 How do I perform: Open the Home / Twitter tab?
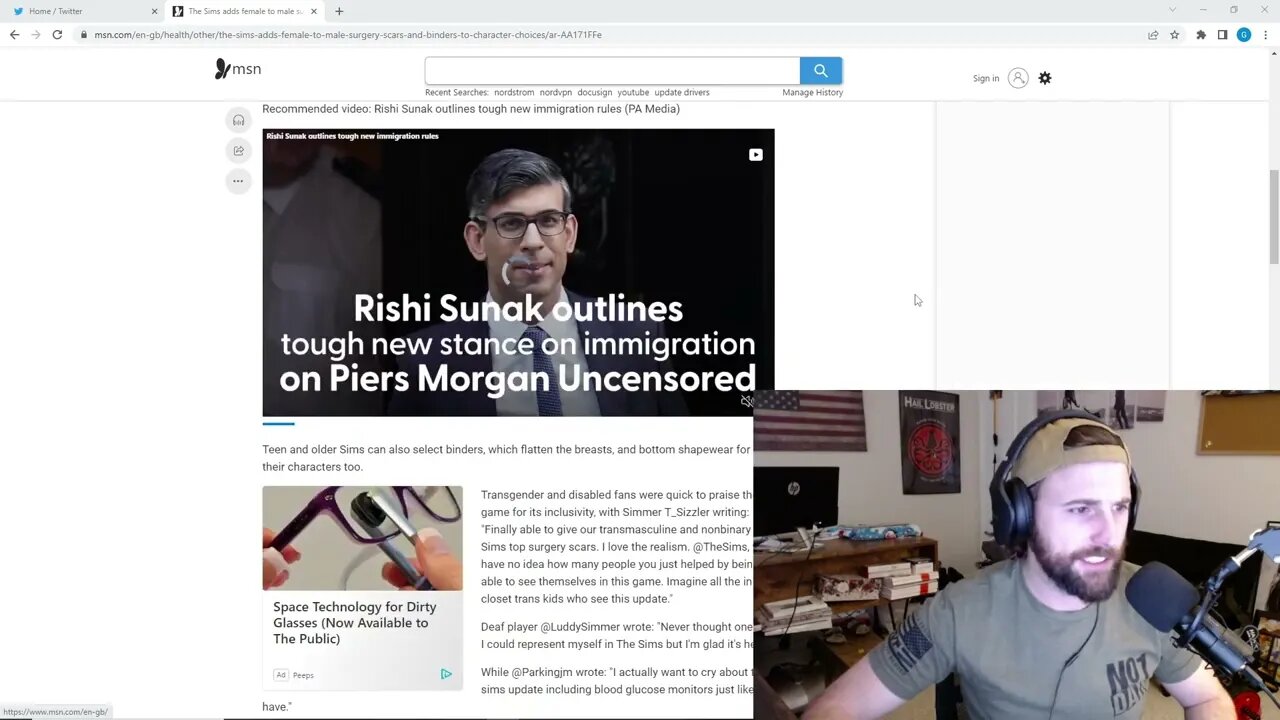click(x=84, y=11)
